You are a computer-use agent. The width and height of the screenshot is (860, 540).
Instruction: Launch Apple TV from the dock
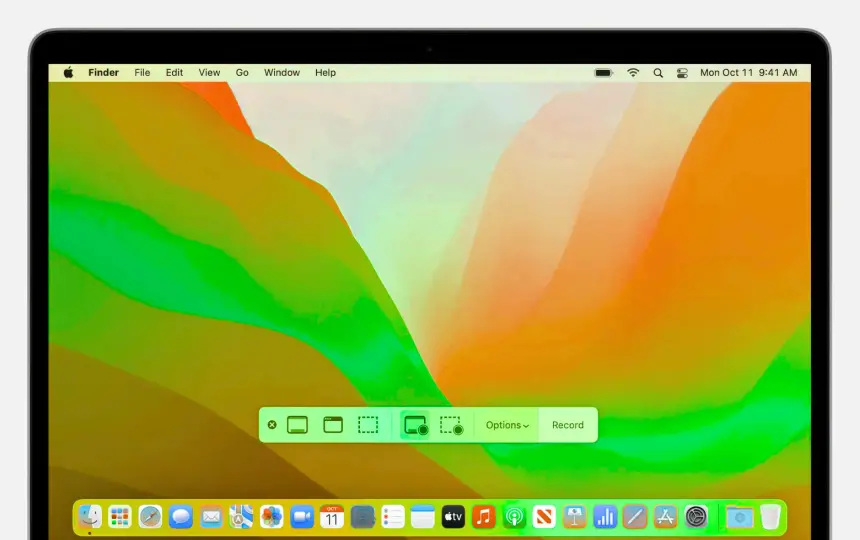pyautogui.click(x=453, y=516)
